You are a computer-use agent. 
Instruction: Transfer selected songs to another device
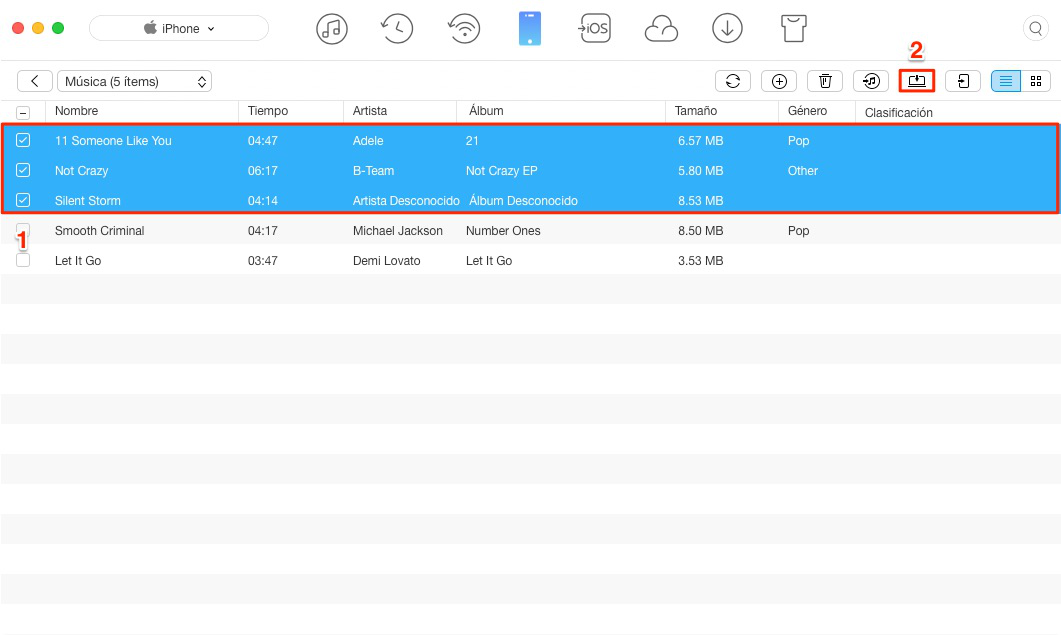(x=963, y=81)
